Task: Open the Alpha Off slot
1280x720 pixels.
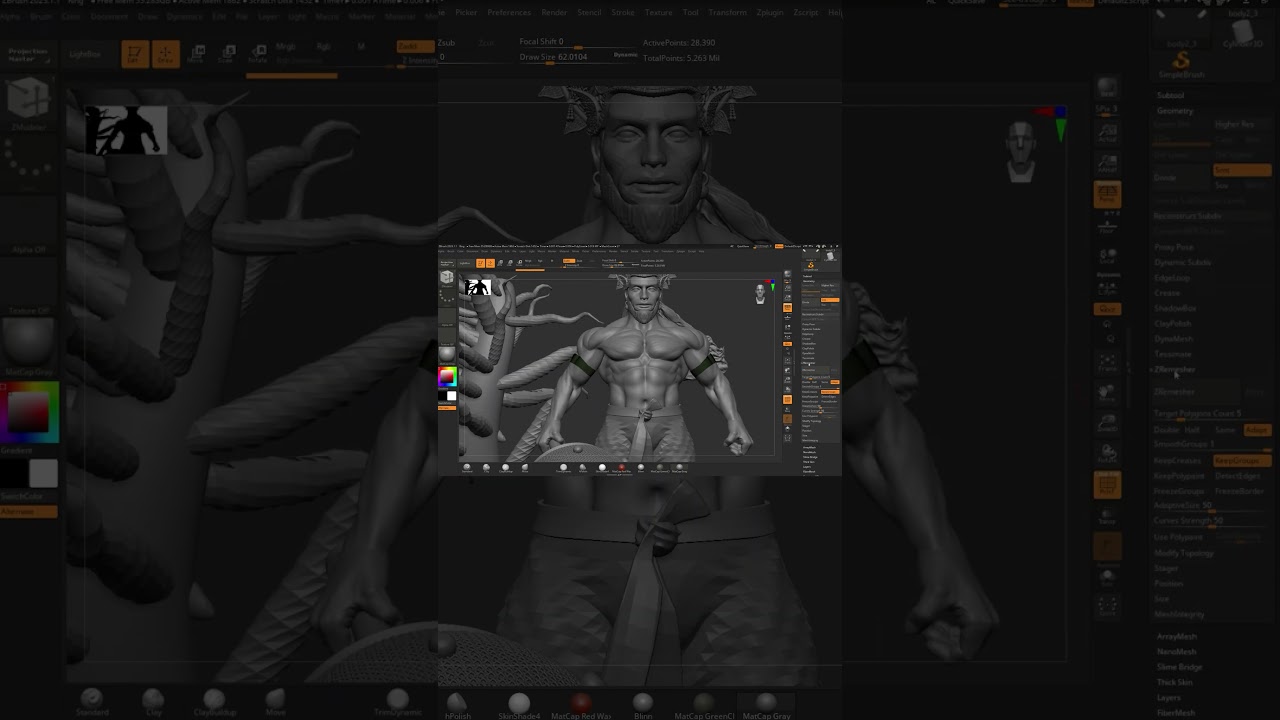Action: [29, 224]
